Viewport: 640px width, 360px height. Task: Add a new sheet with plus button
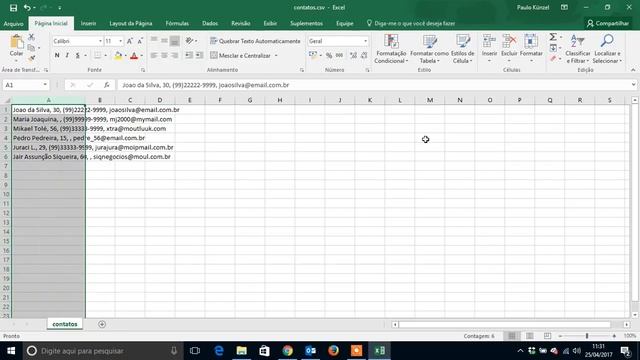(102, 324)
